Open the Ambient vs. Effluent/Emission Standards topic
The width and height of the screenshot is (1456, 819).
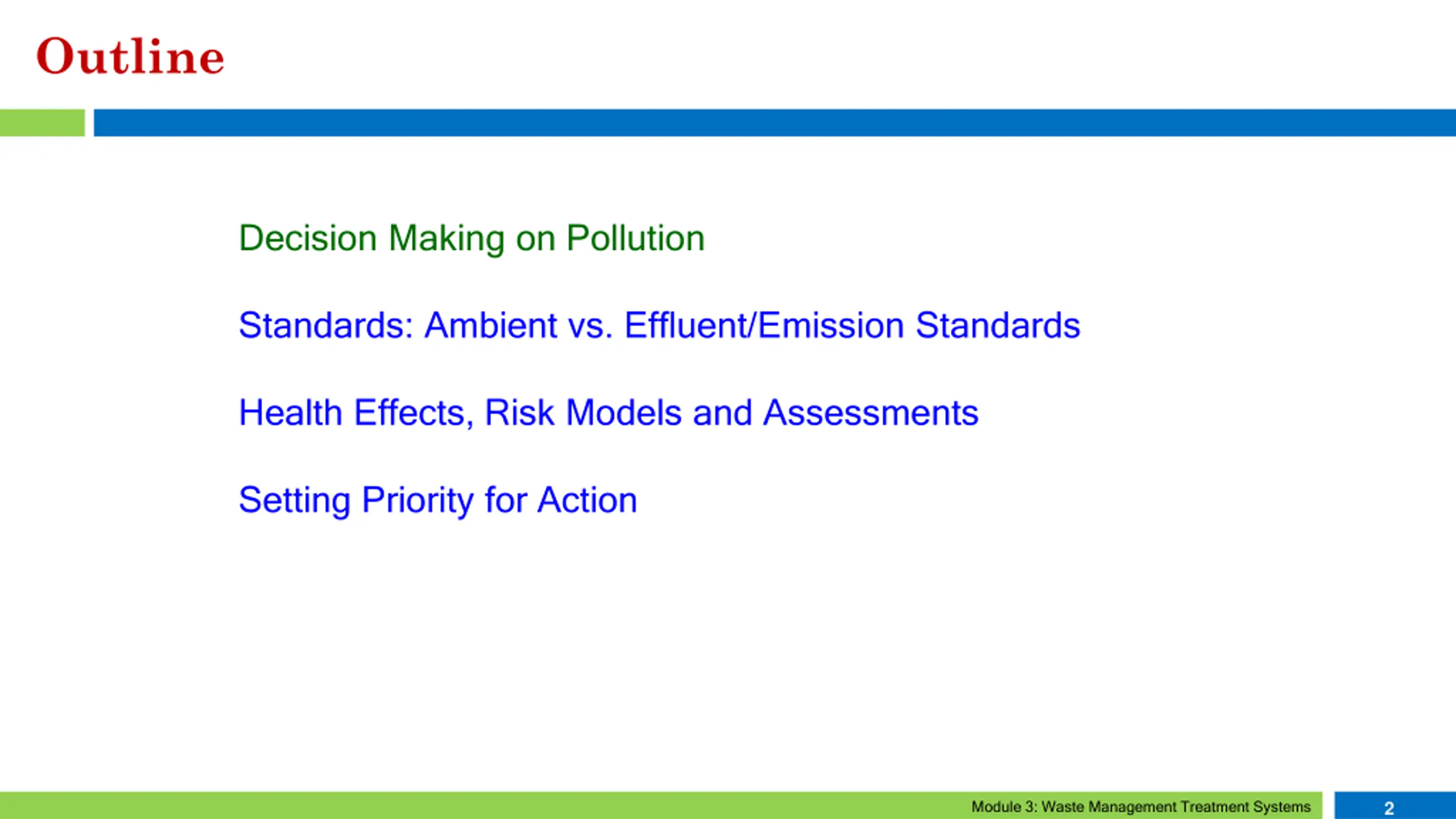pos(659,325)
